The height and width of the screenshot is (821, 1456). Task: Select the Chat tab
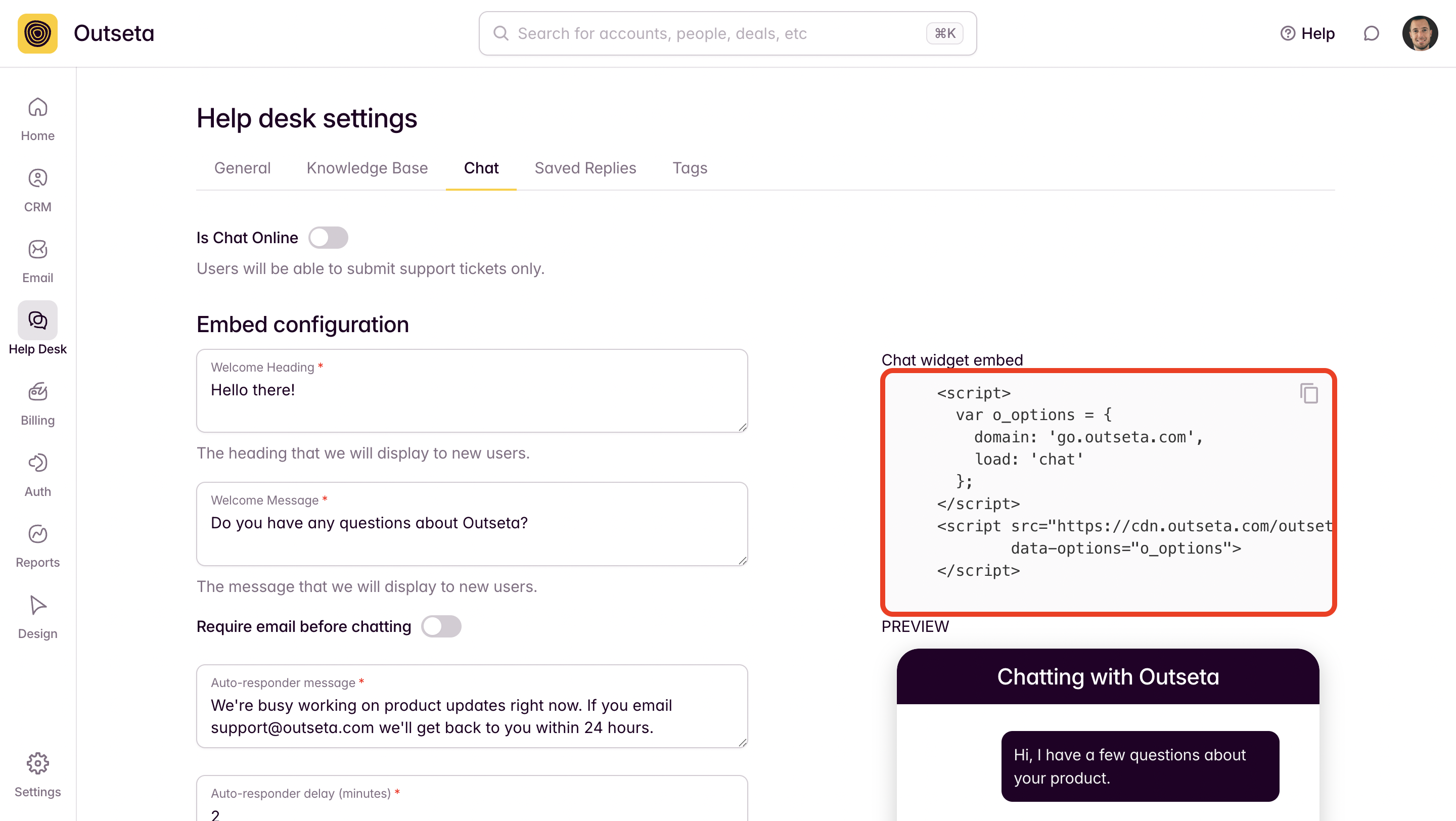point(481,168)
